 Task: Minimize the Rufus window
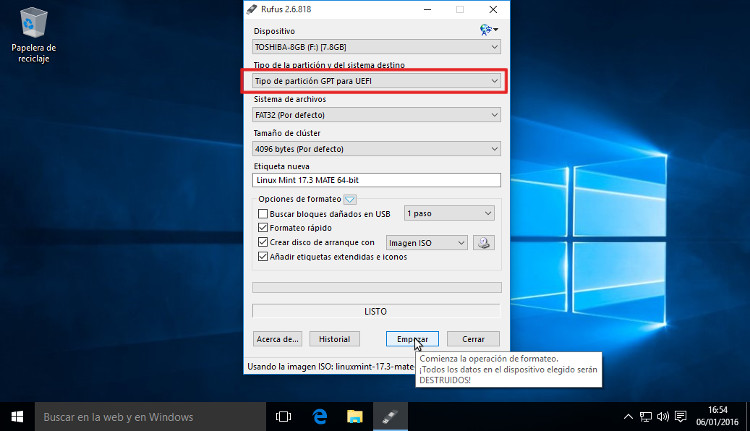pos(428,9)
